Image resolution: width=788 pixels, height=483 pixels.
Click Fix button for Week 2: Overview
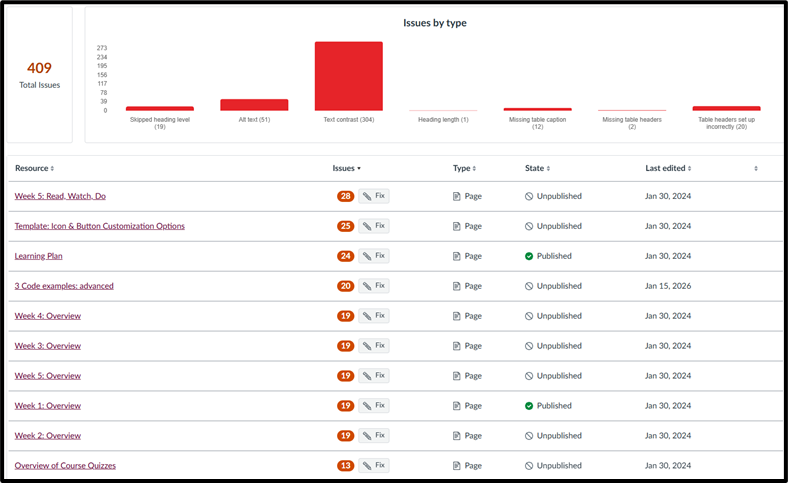click(374, 435)
